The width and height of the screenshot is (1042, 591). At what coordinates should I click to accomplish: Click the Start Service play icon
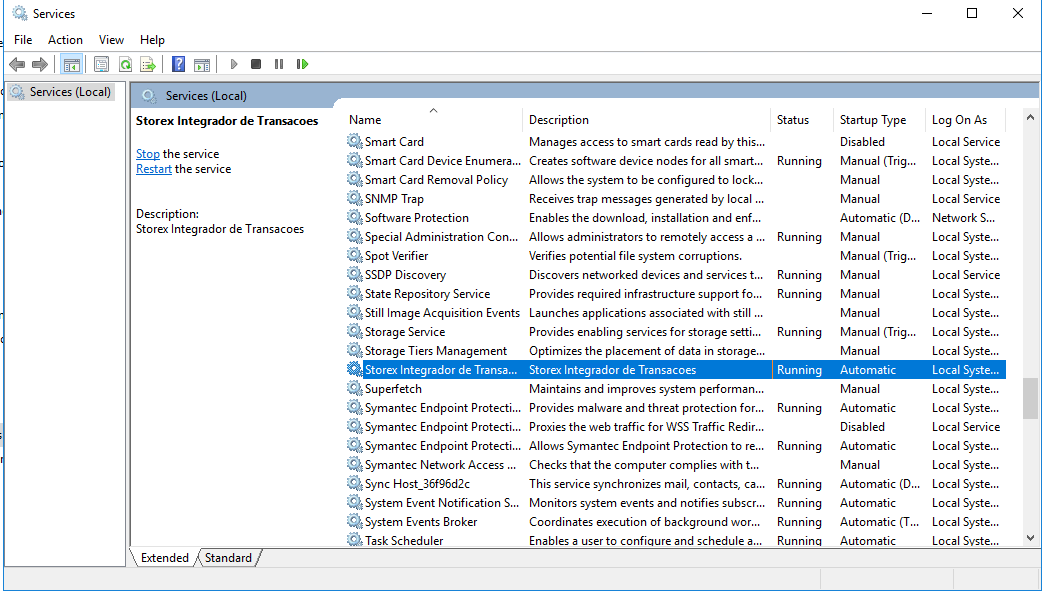click(234, 64)
